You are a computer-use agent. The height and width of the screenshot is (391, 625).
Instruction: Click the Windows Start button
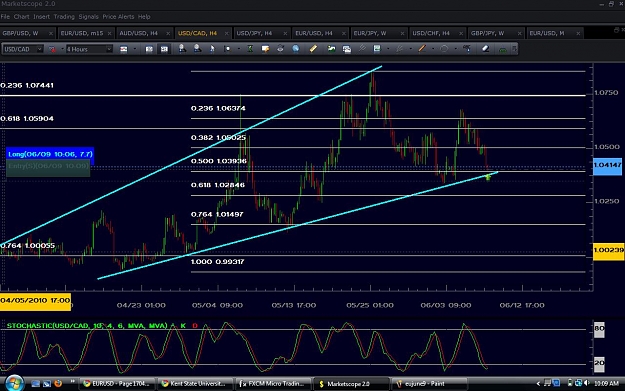(14, 383)
